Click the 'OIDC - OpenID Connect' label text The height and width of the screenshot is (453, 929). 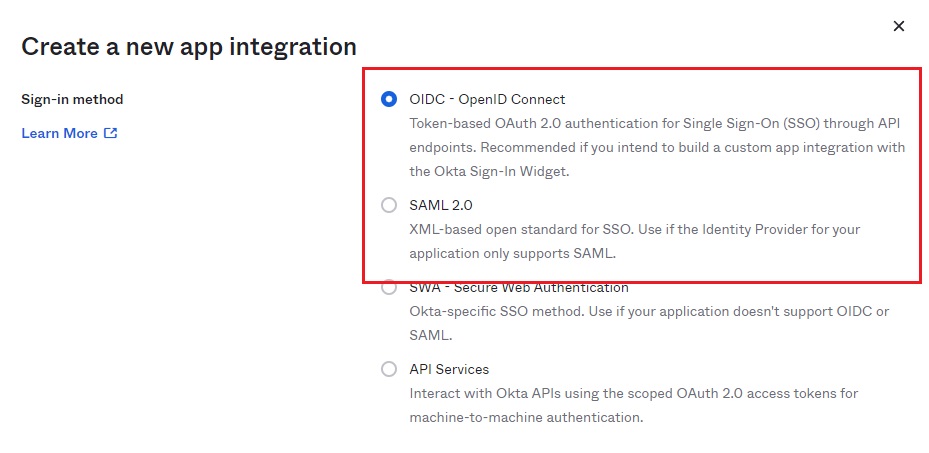click(487, 99)
